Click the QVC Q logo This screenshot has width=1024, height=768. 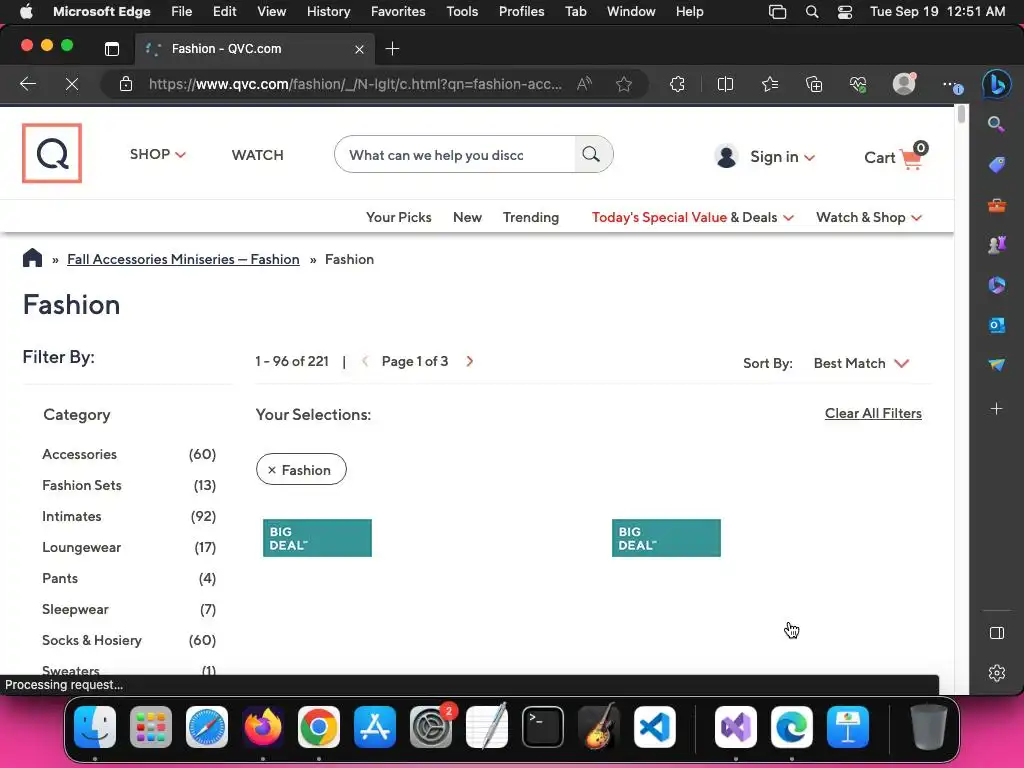52,153
